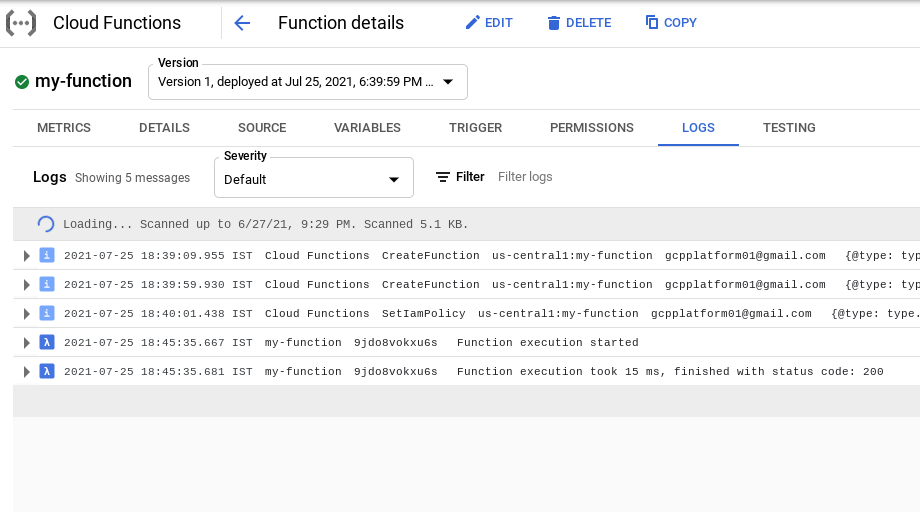Expand the SetIamPolicy log entry
The image size is (920, 512).
(27, 314)
